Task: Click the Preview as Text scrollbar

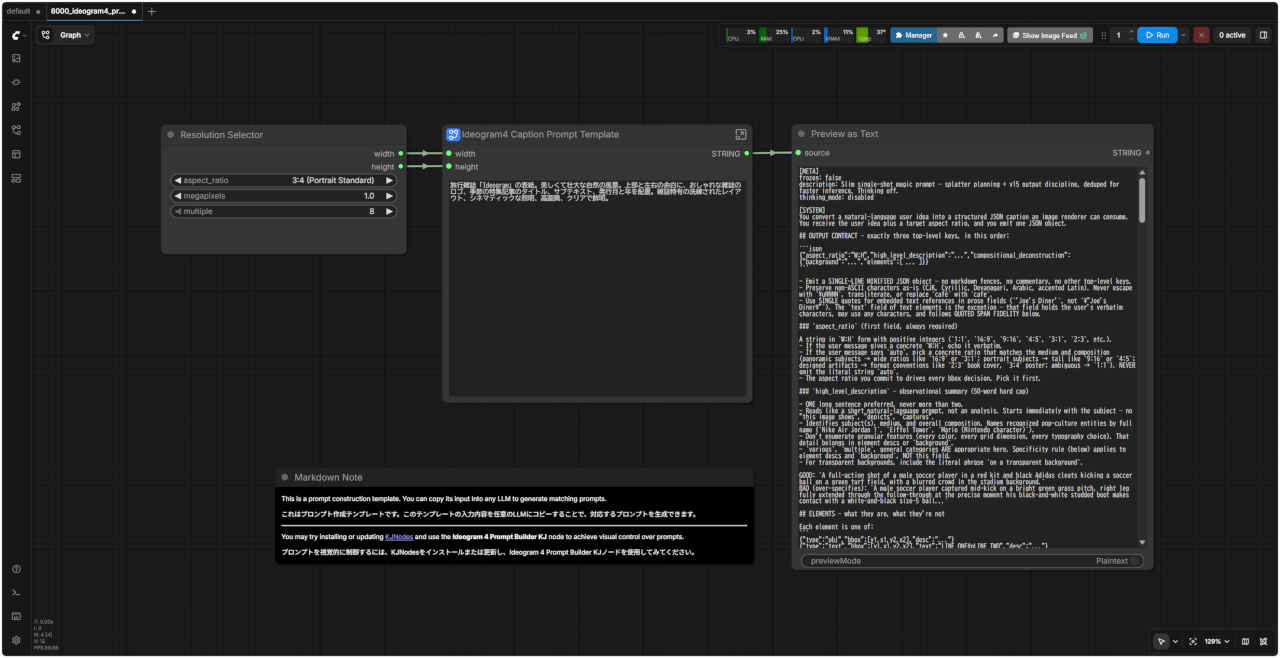Action: tap(1142, 199)
